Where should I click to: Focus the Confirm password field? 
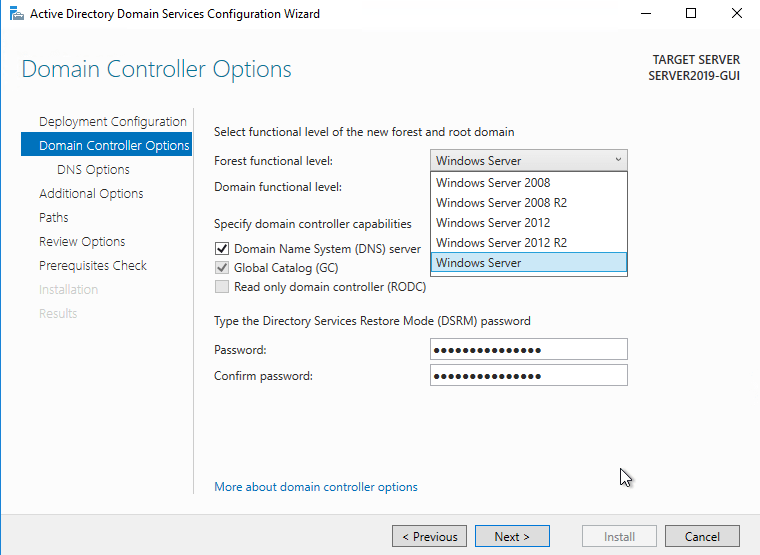(529, 375)
